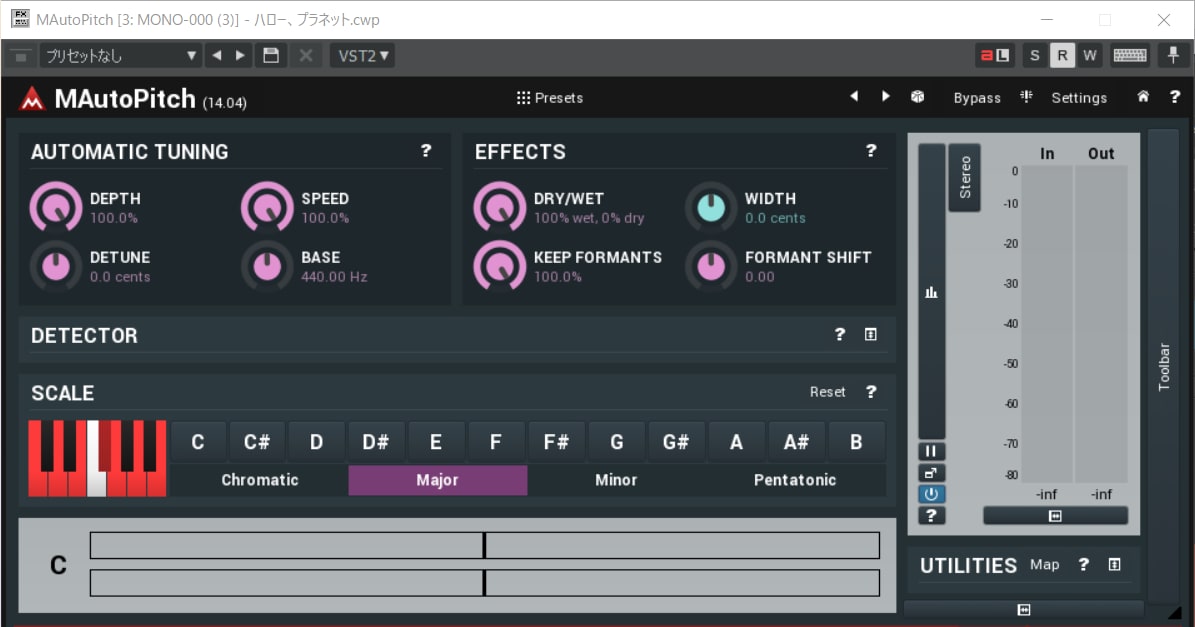The width and height of the screenshot is (1195, 627).
Task: Open the DETECTOR panel expand icon
Action: tap(870, 334)
